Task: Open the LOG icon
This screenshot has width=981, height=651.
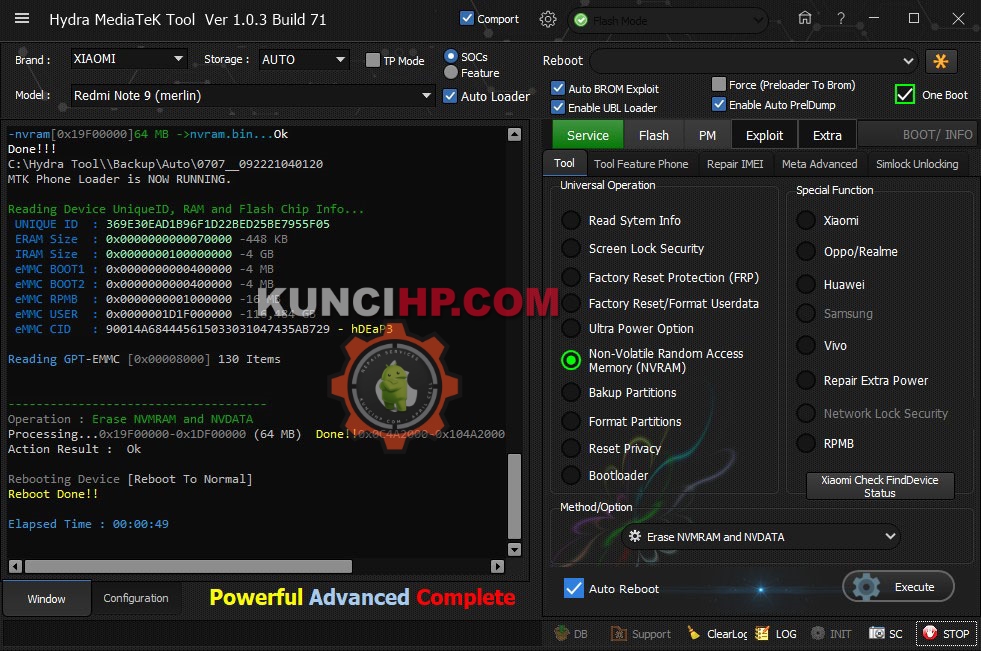Action: point(761,633)
